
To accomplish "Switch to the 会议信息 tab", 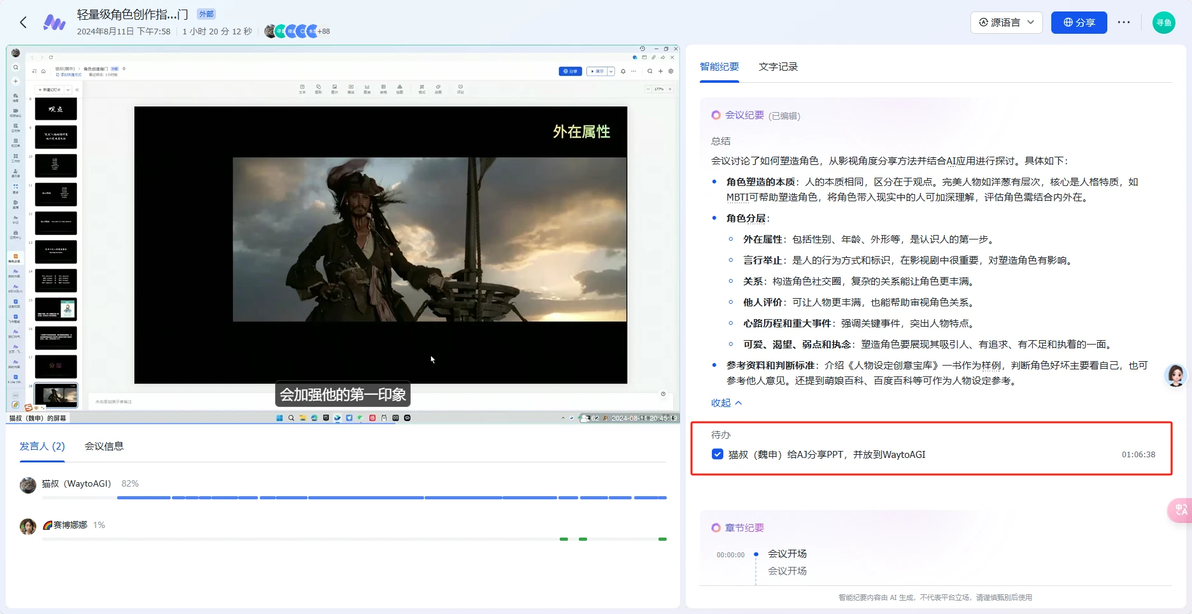I will [104, 446].
